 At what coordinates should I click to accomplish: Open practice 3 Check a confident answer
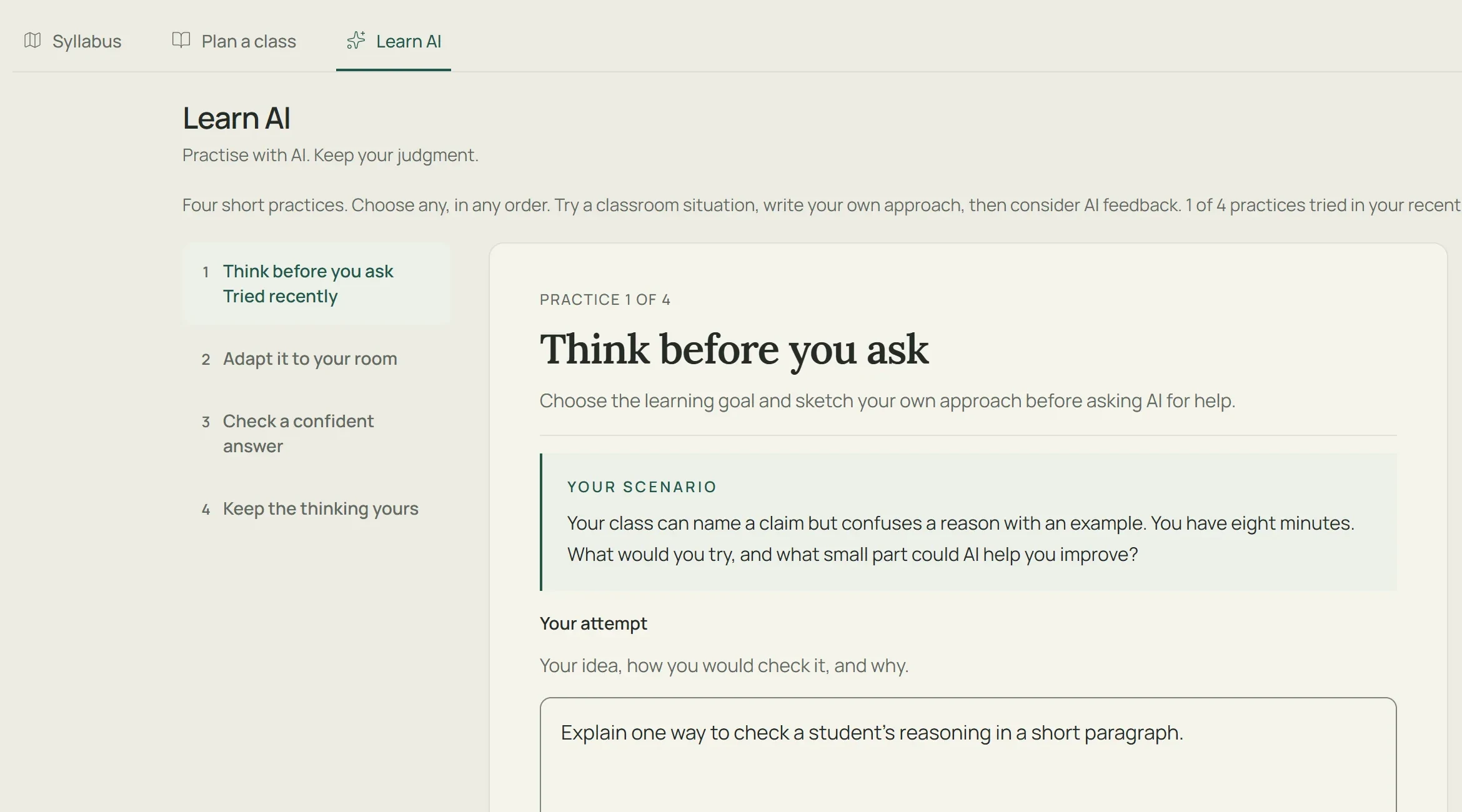point(316,433)
